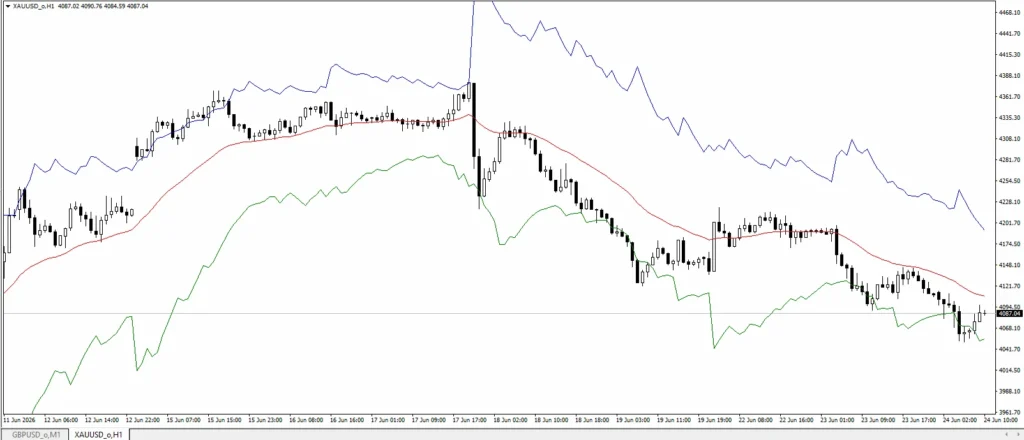The width and height of the screenshot is (1024, 440).
Task: Click the 22 Jun 16:00 time label
Action: [798, 420]
